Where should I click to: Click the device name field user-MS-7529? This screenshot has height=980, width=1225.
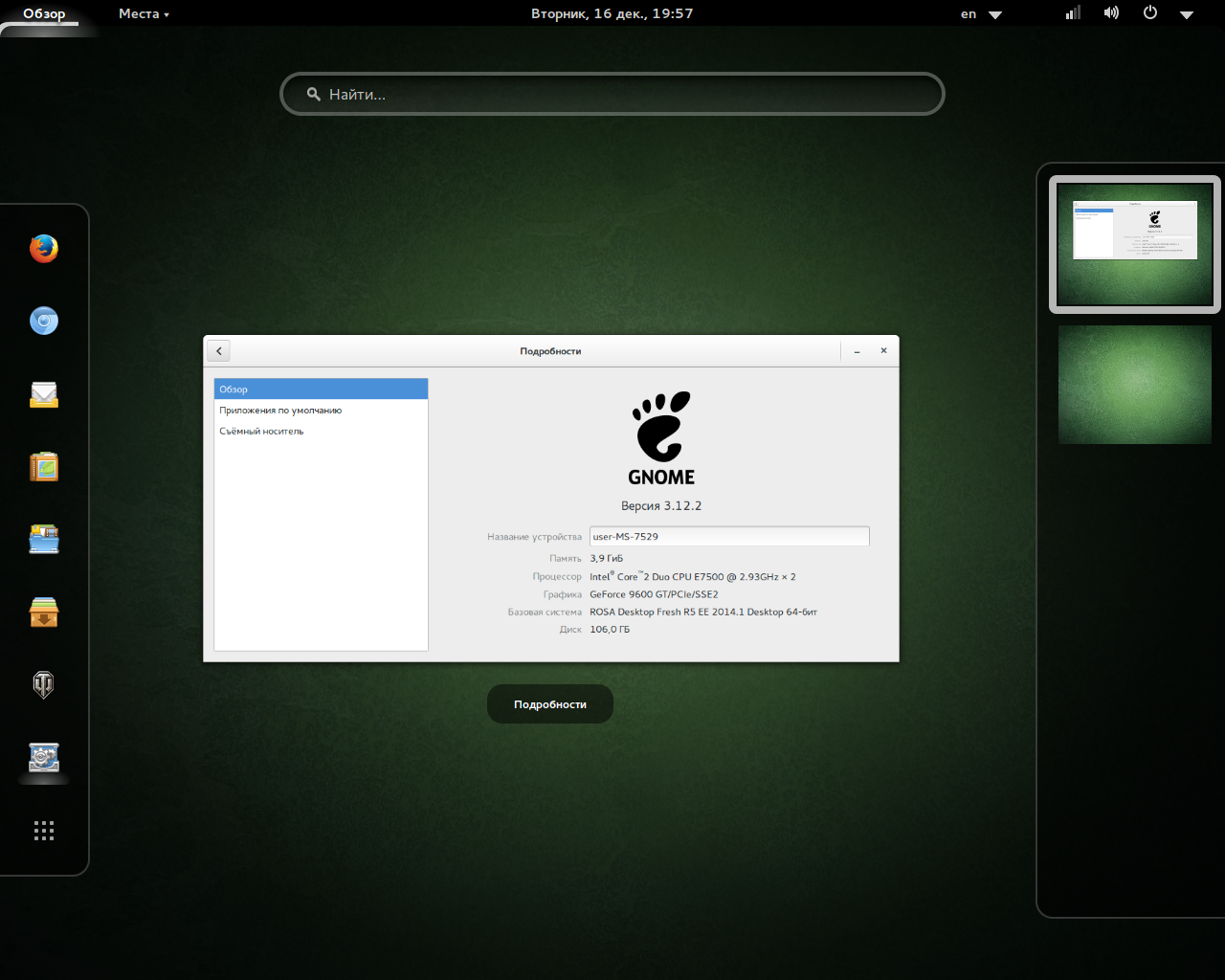click(728, 537)
